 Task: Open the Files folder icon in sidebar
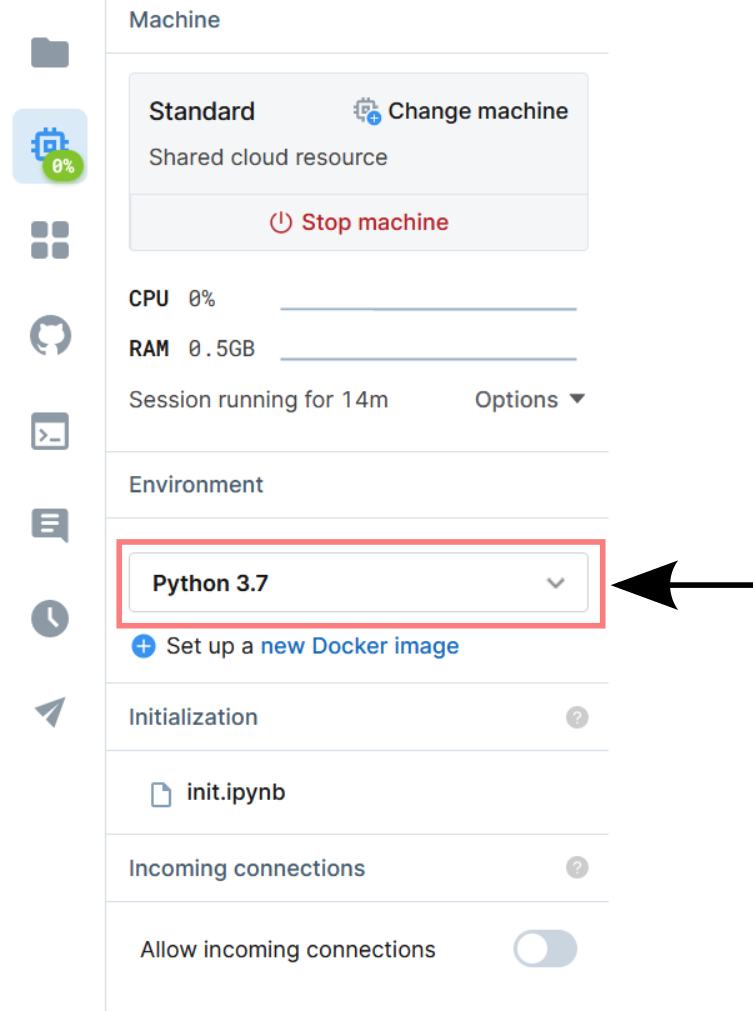tap(50, 53)
